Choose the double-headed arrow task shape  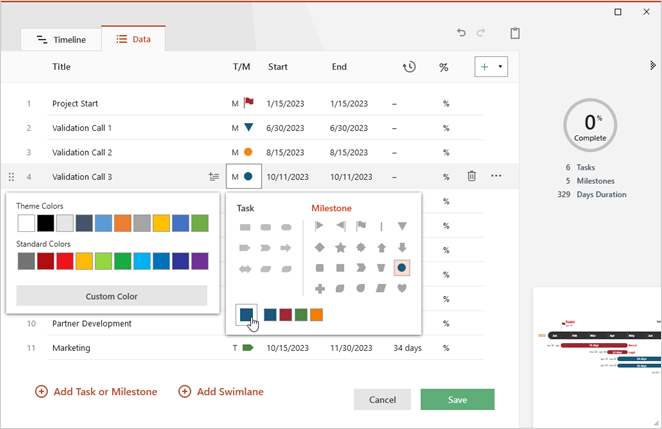point(245,269)
